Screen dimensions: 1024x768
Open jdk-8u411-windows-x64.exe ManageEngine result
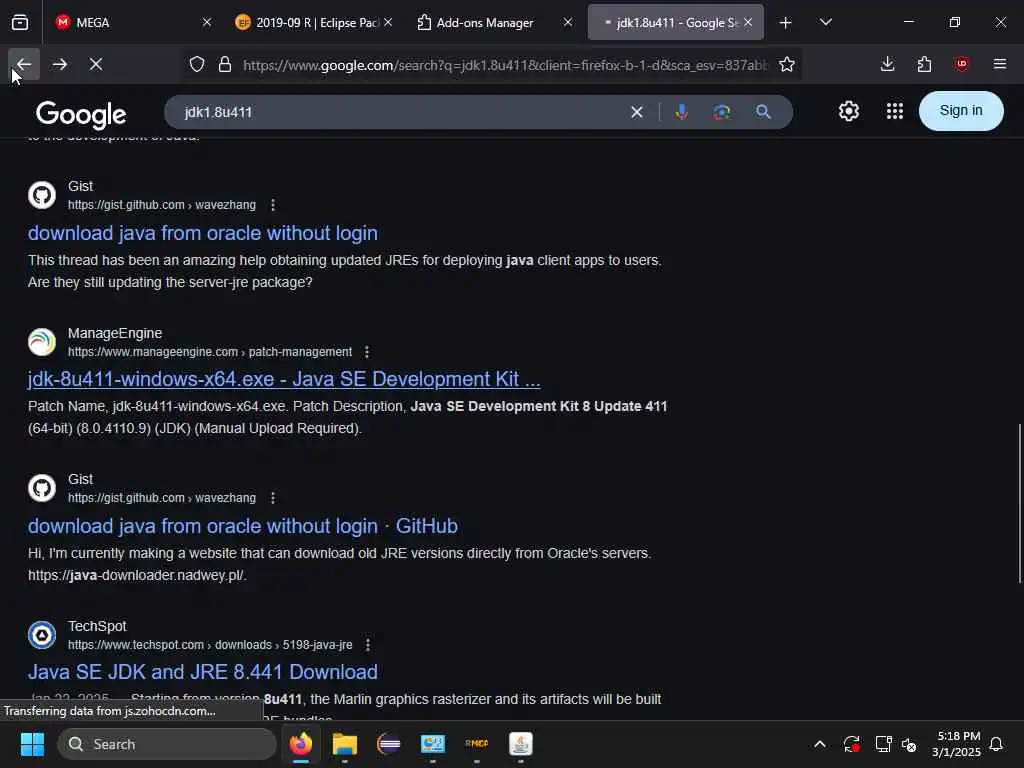click(x=284, y=379)
